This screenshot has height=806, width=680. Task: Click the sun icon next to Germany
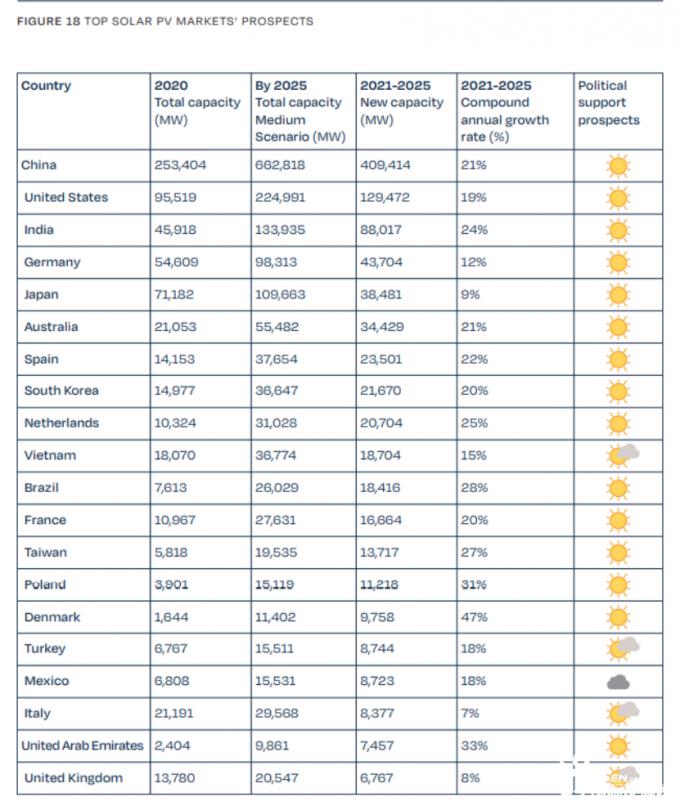coord(618,263)
